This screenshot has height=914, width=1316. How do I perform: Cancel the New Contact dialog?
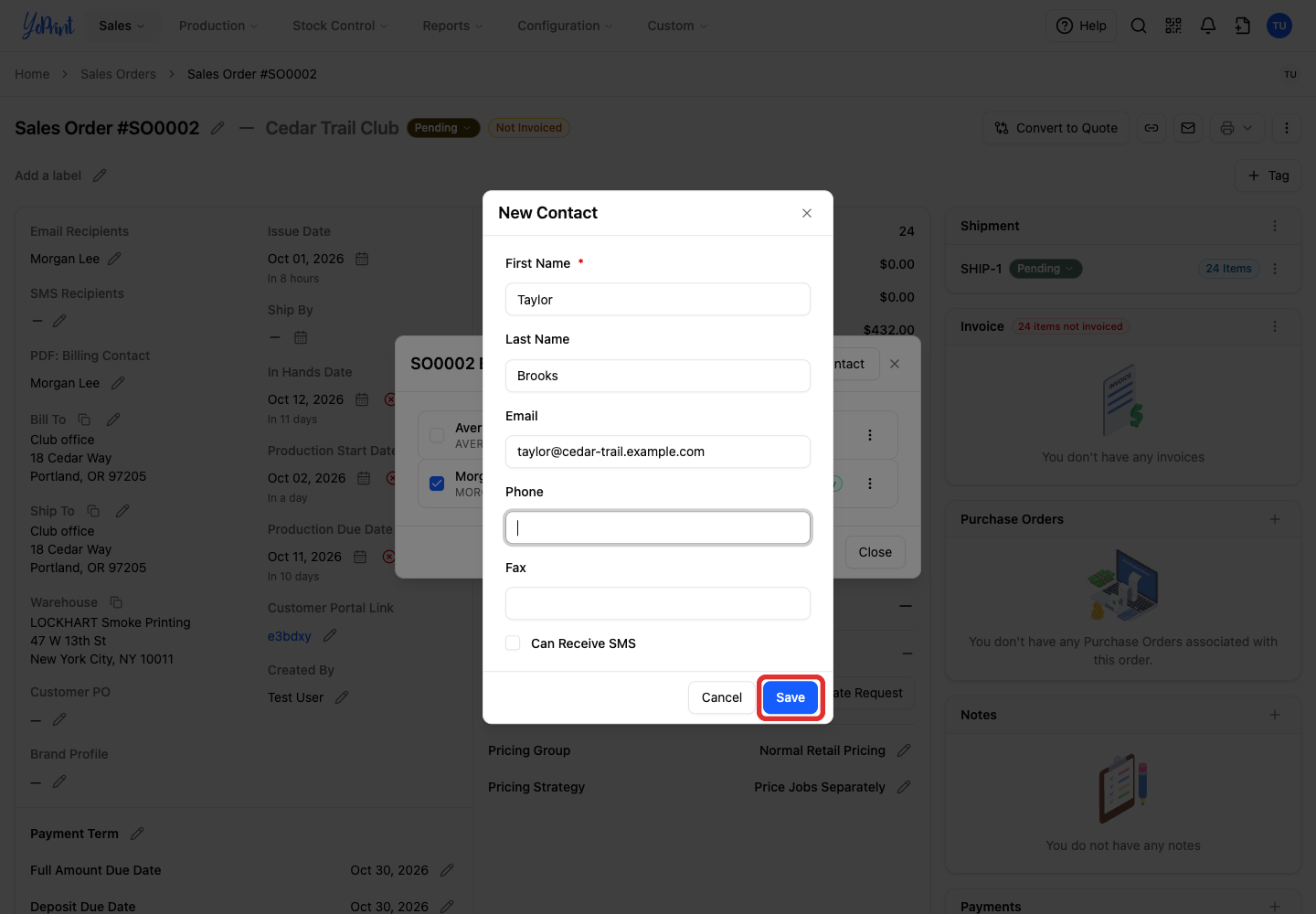point(721,697)
